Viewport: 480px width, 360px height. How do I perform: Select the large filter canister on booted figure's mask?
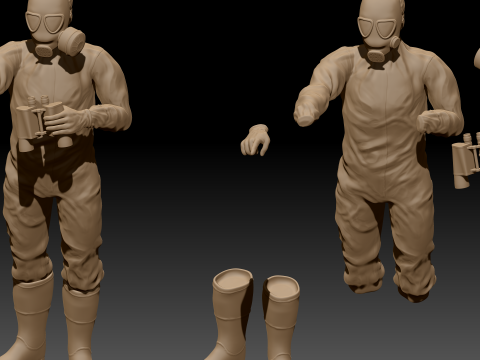point(71,41)
